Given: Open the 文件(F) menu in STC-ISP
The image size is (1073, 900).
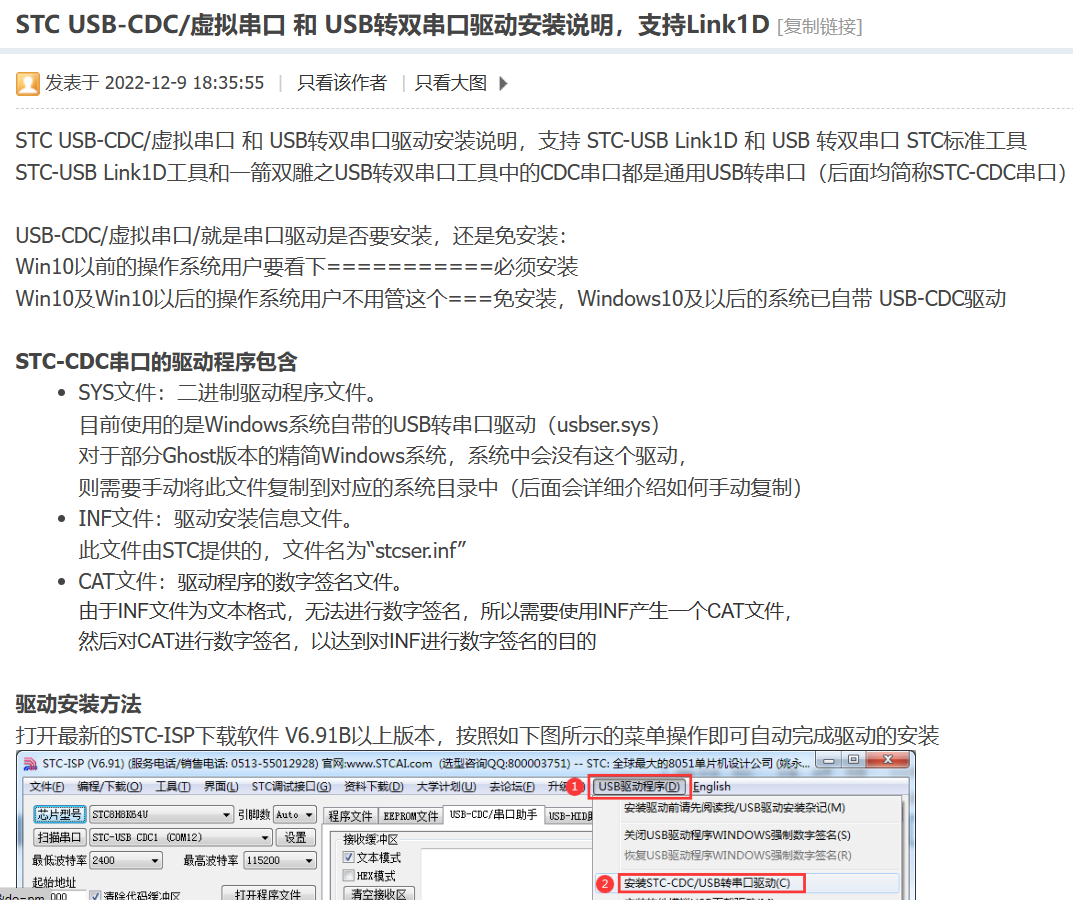Looking at the screenshot, I should click(x=47, y=786).
